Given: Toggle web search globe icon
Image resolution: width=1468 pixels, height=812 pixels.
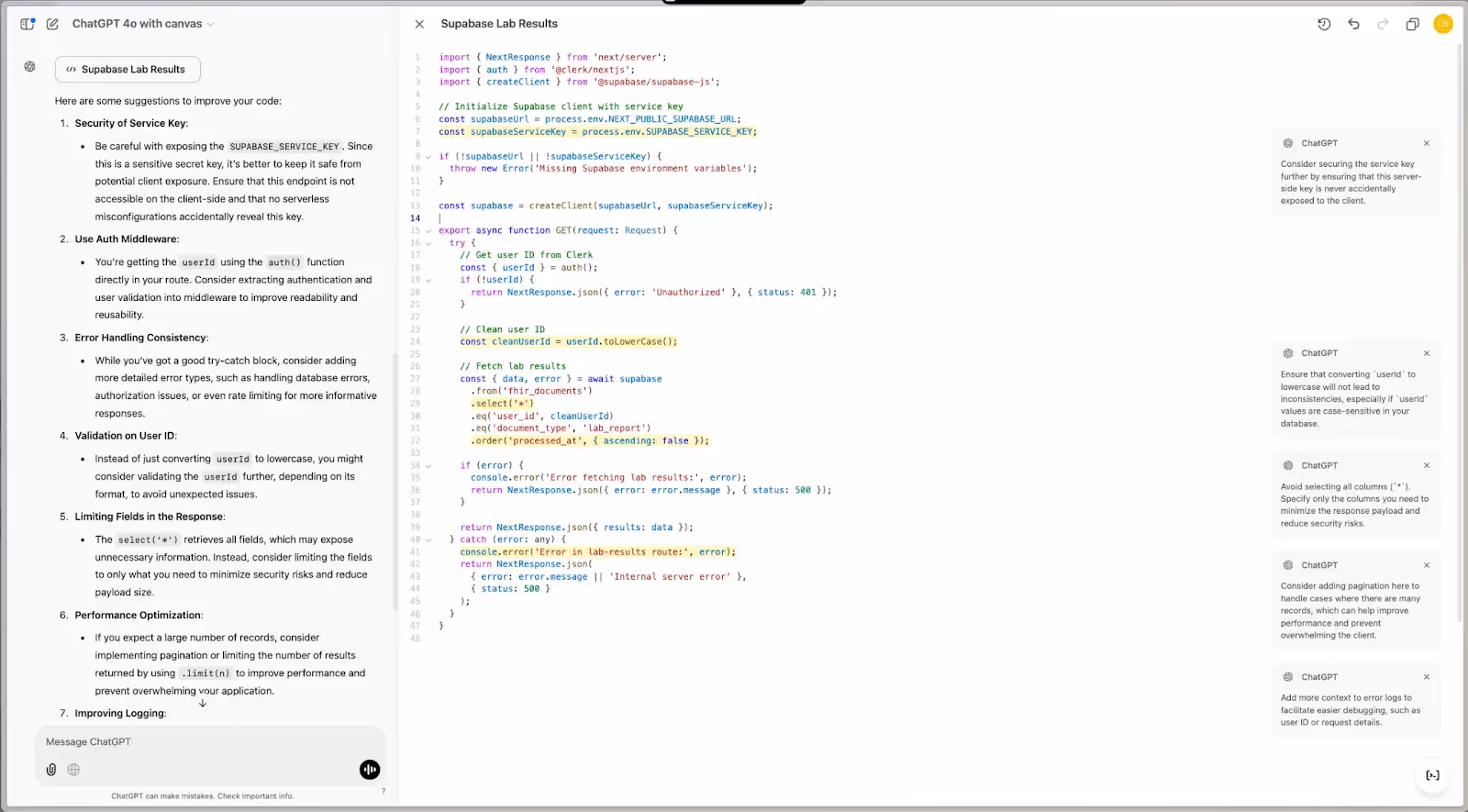Looking at the screenshot, I should tap(73, 770).
